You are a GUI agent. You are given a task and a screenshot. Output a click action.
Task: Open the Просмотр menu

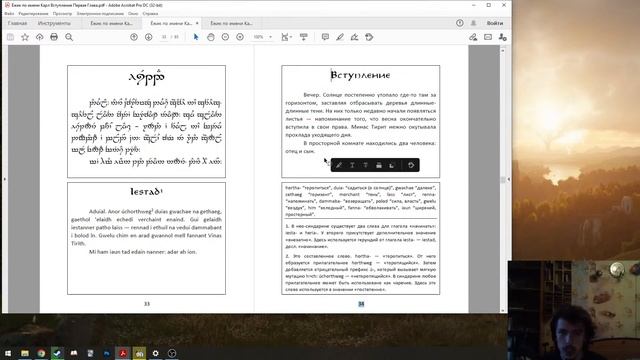coord(62,13)
